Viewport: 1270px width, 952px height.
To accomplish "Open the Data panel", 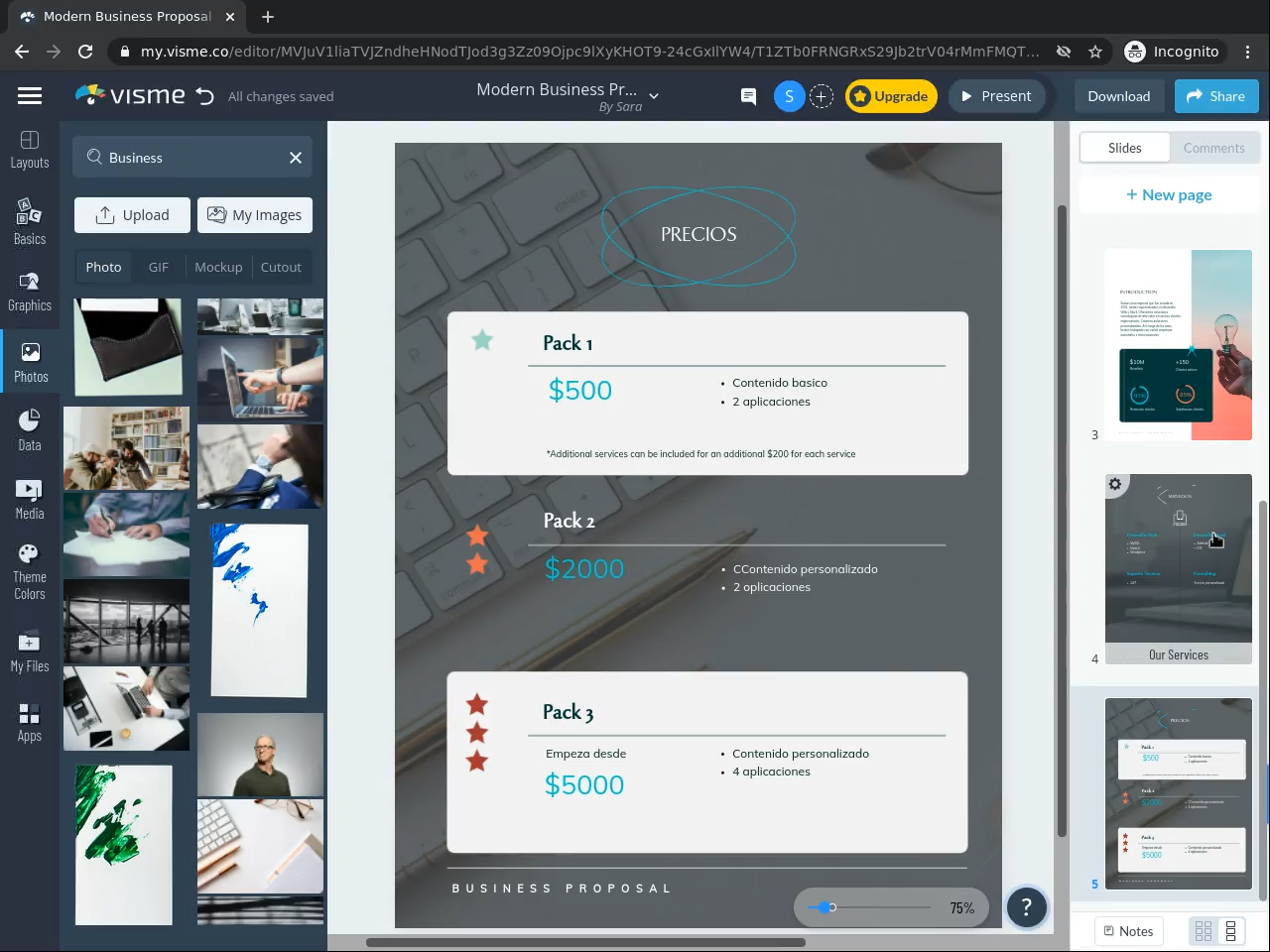I will click(x=30, y=430).
